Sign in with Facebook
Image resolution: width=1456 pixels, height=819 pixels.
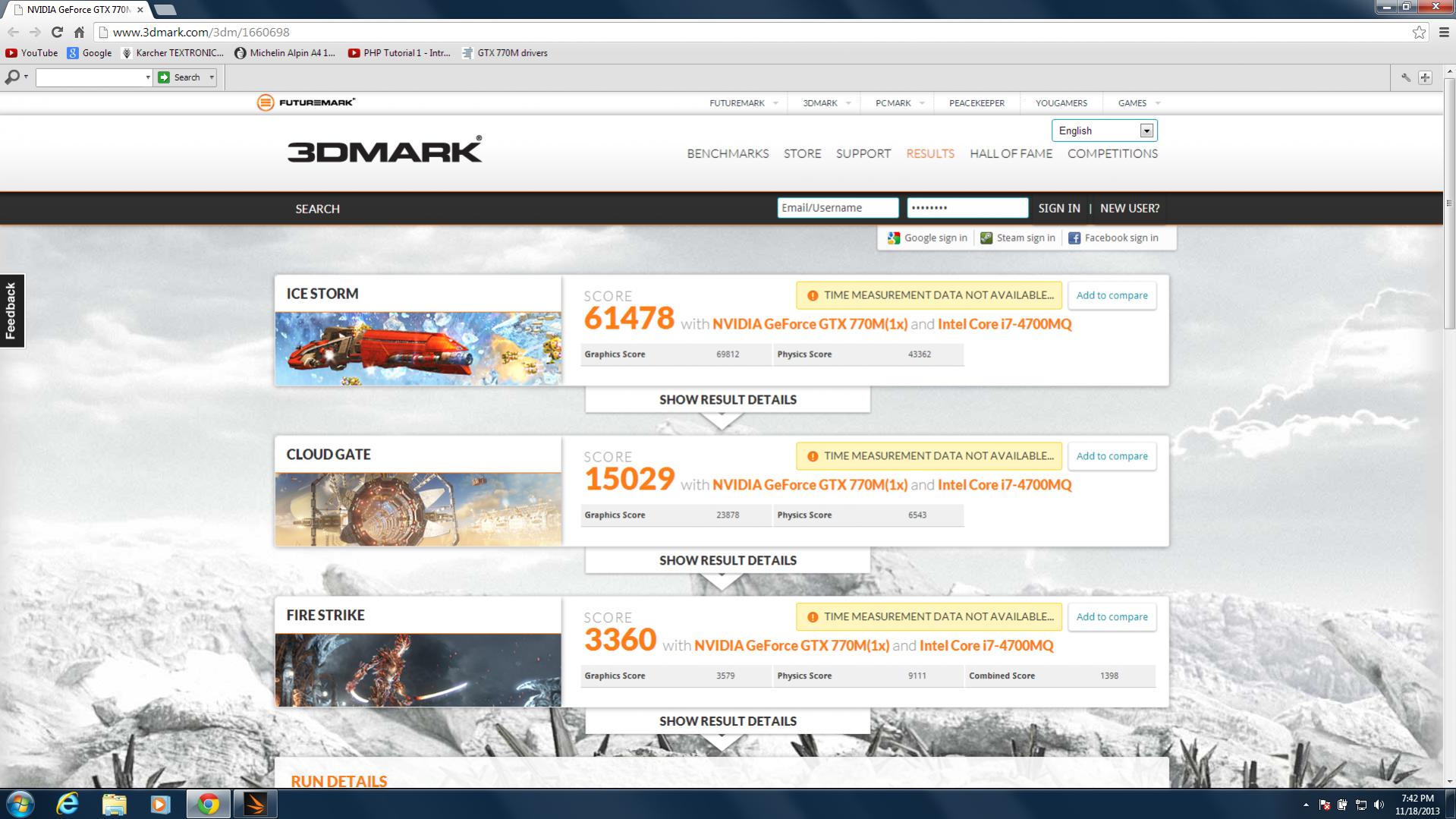[x=1113, y=238]
